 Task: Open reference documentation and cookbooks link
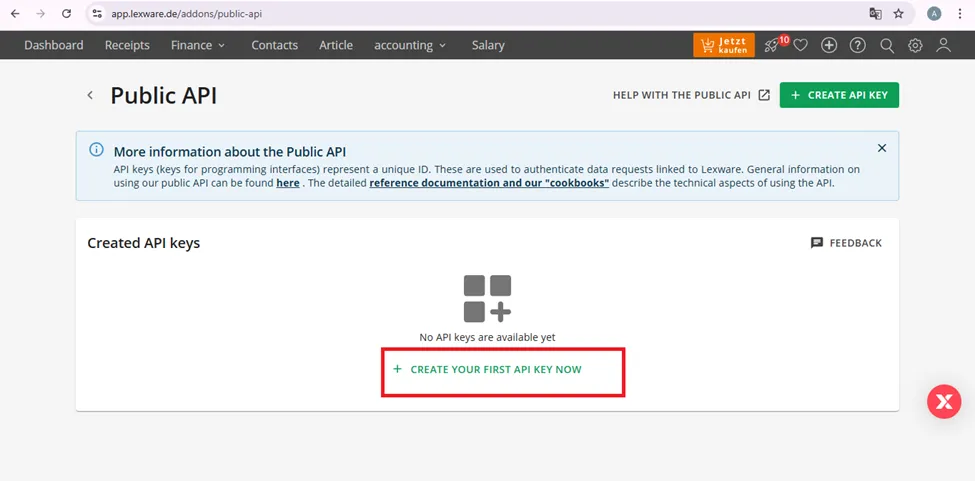tap(489, 183)
